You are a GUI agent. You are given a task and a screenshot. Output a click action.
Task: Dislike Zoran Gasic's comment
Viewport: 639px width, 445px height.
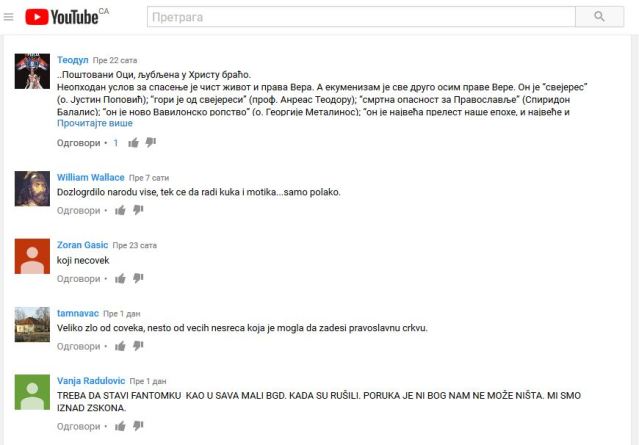(x=138, y=278)
